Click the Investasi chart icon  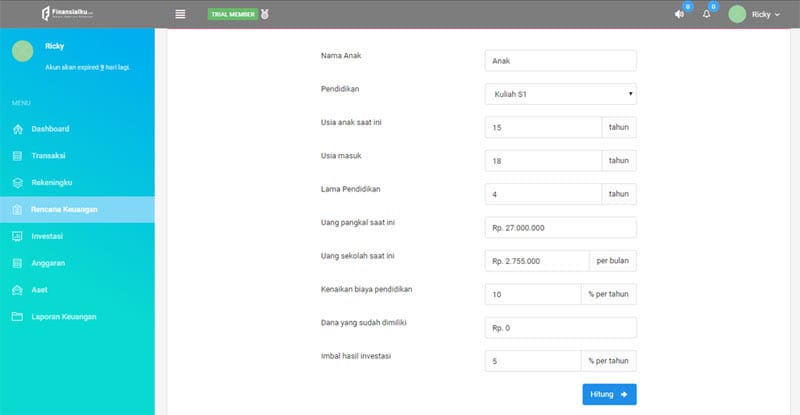[17, 236]
